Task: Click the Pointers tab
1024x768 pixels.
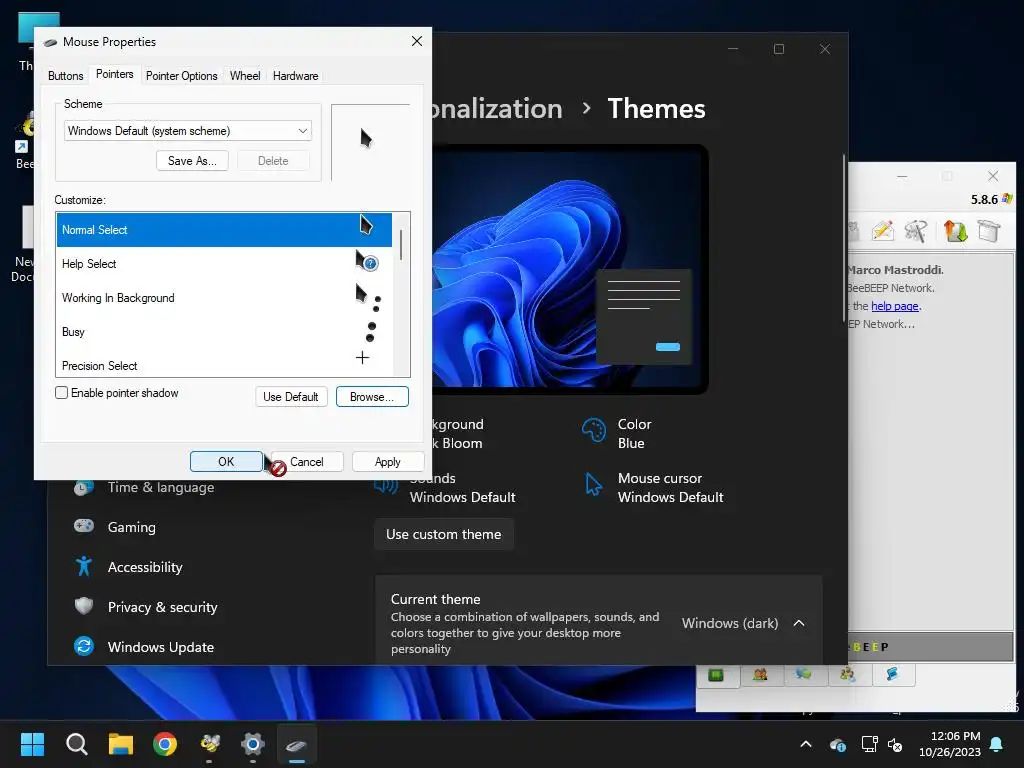Action: [x=114, y=74]
